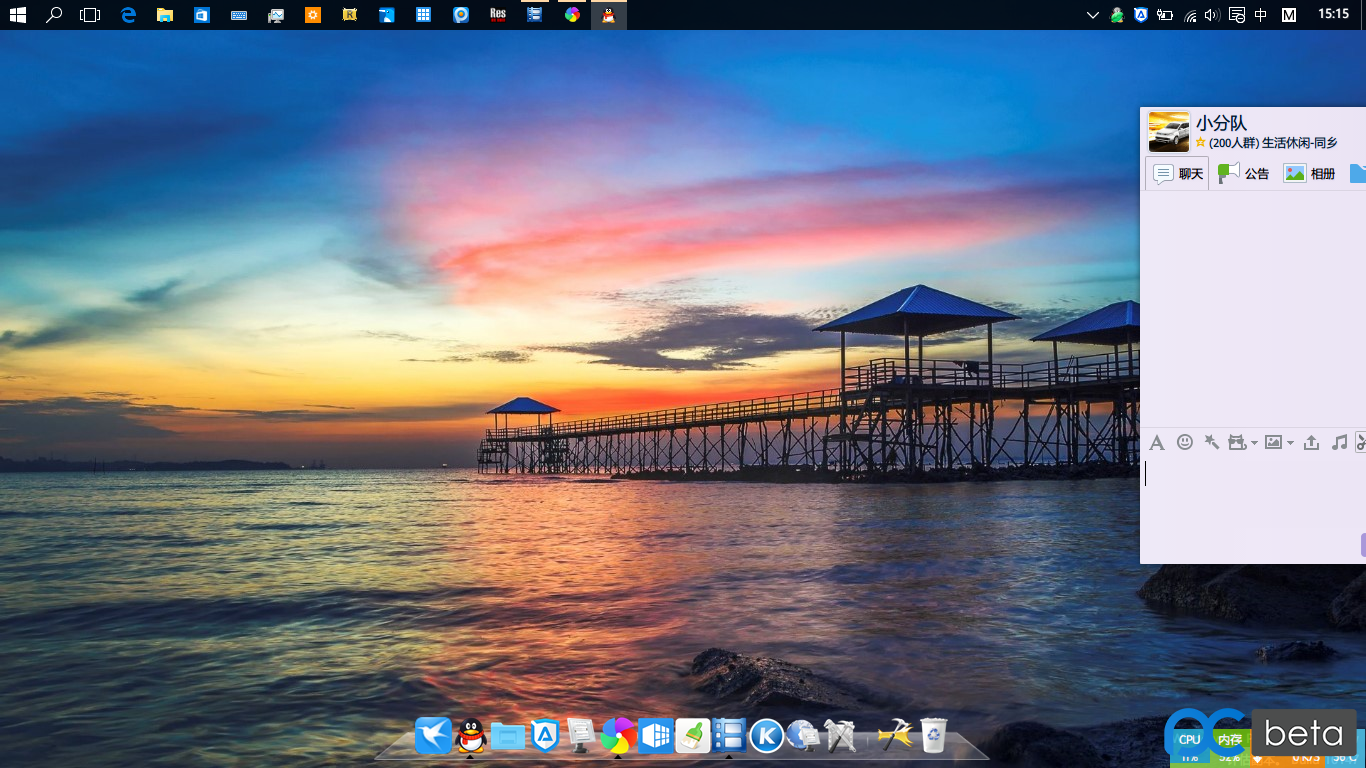Toggle the Chinese input mode indicator 中
Image resolution: width=1366 pixels, height=768 pixels.
pos(1261,15)
